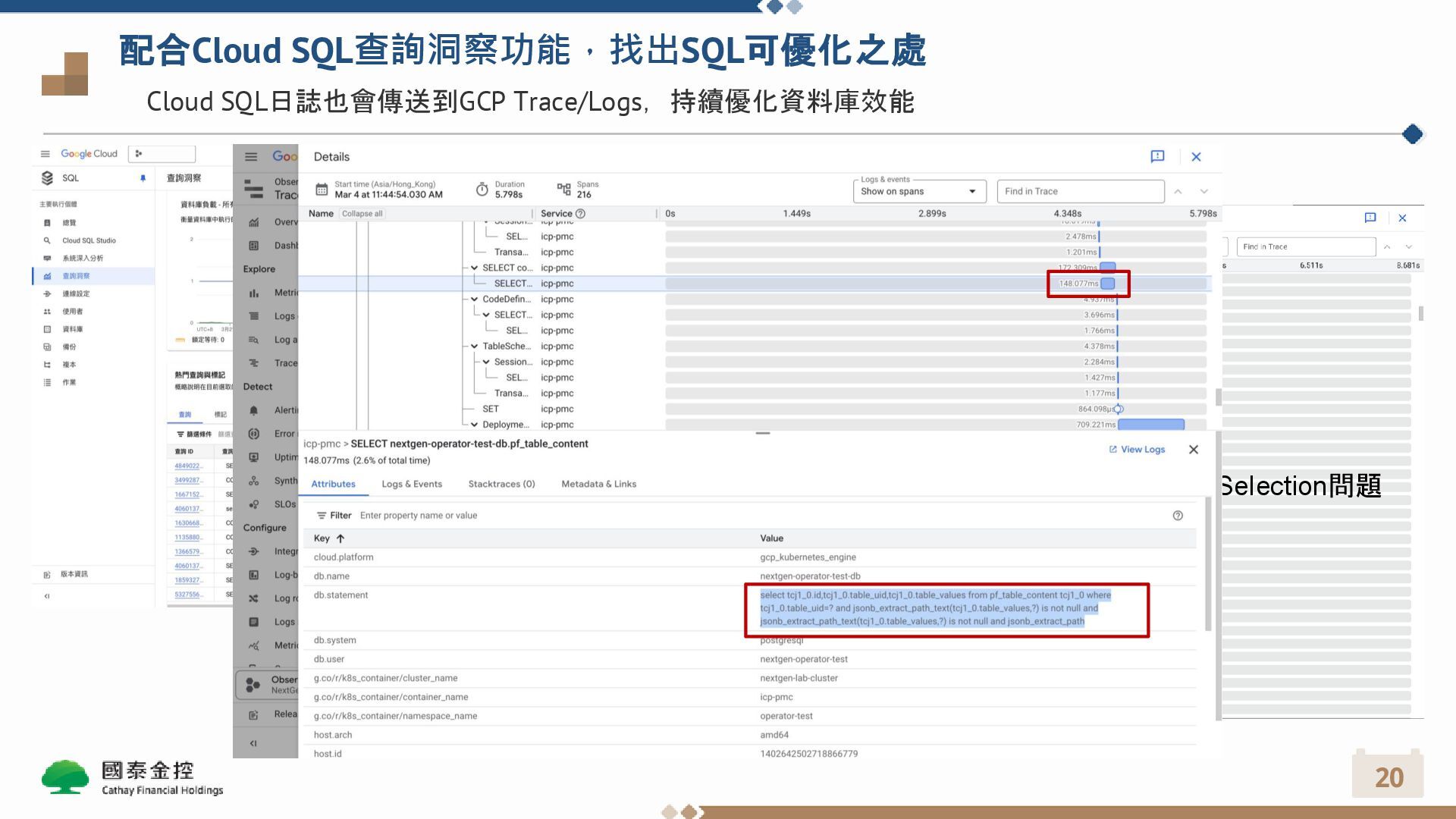This screenshot has width=1456, height=819.
Task: Close the span attributes panel
Action: pos(1194,450)
